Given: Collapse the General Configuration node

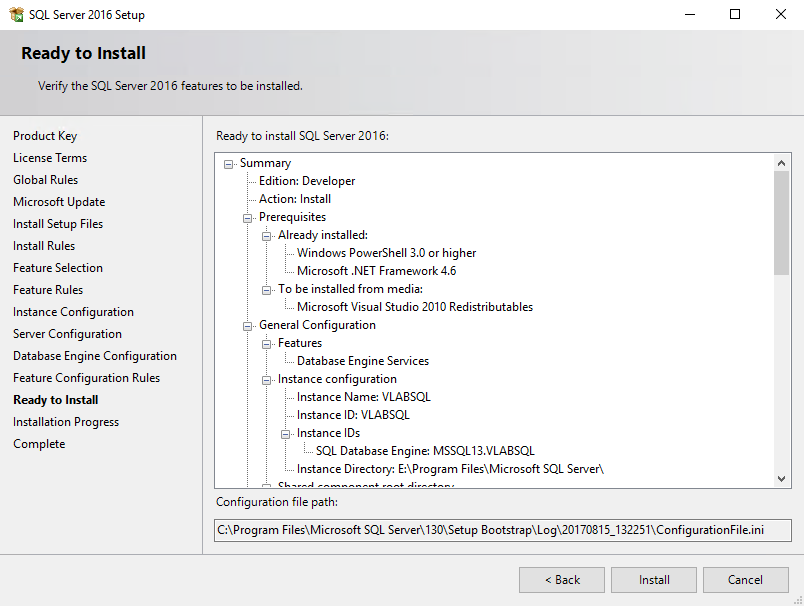Looking at the screenshot, I should (247, 326).
